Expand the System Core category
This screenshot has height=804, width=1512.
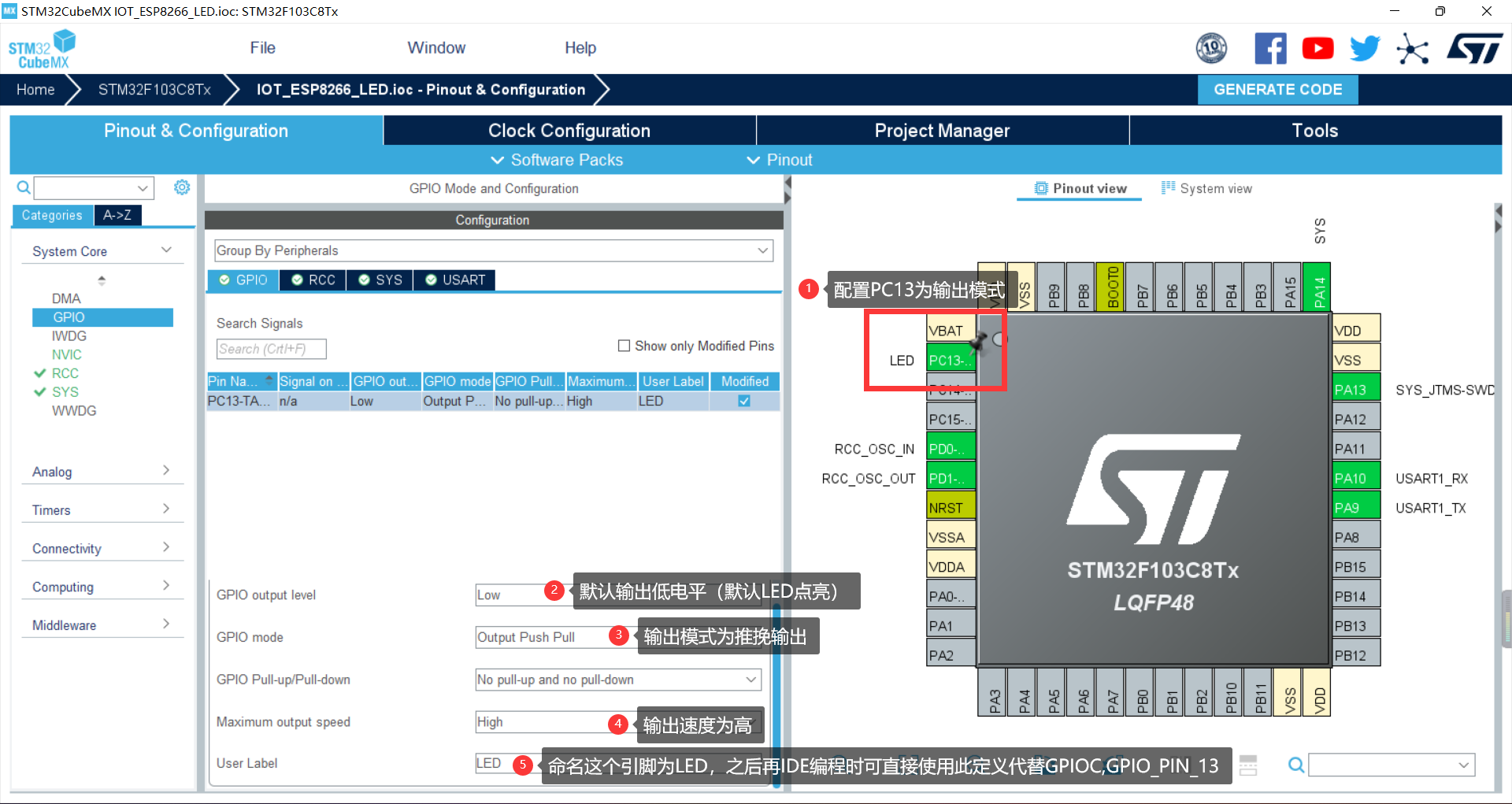click(x=102, y=251)
